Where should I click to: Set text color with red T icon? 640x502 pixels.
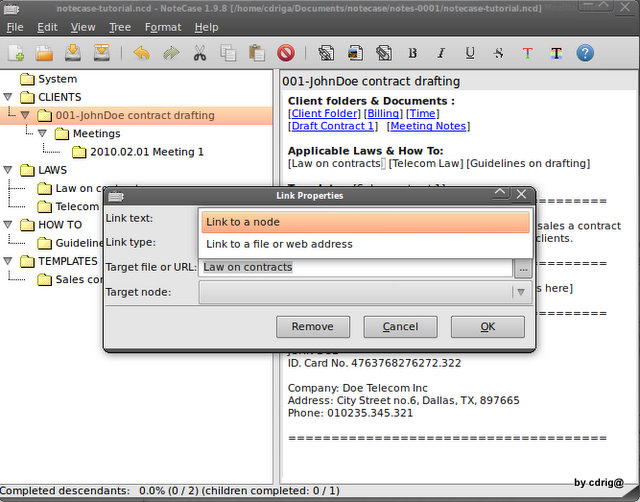pos(527,53)
